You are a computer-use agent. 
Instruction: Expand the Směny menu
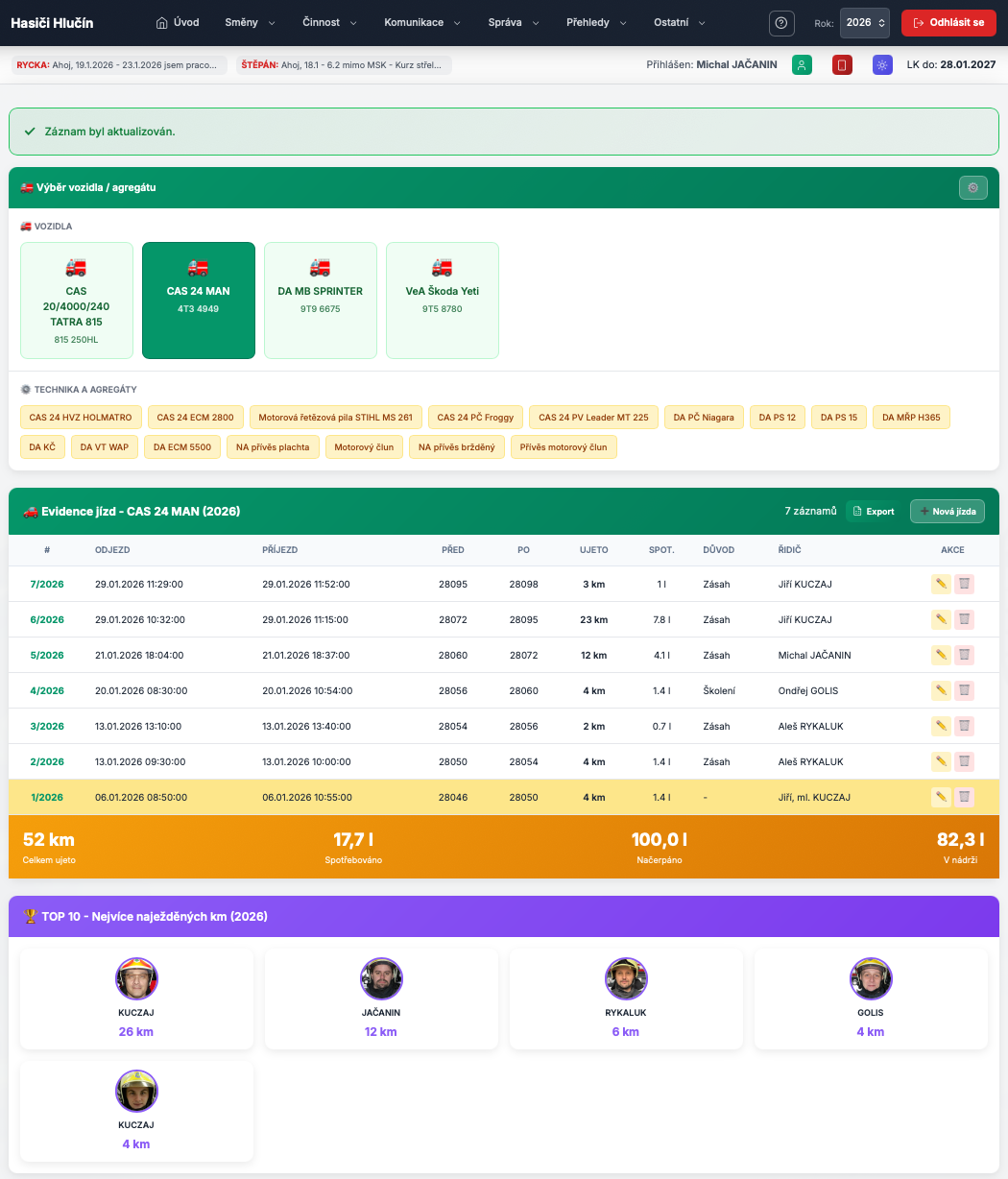tap(250, 23)
